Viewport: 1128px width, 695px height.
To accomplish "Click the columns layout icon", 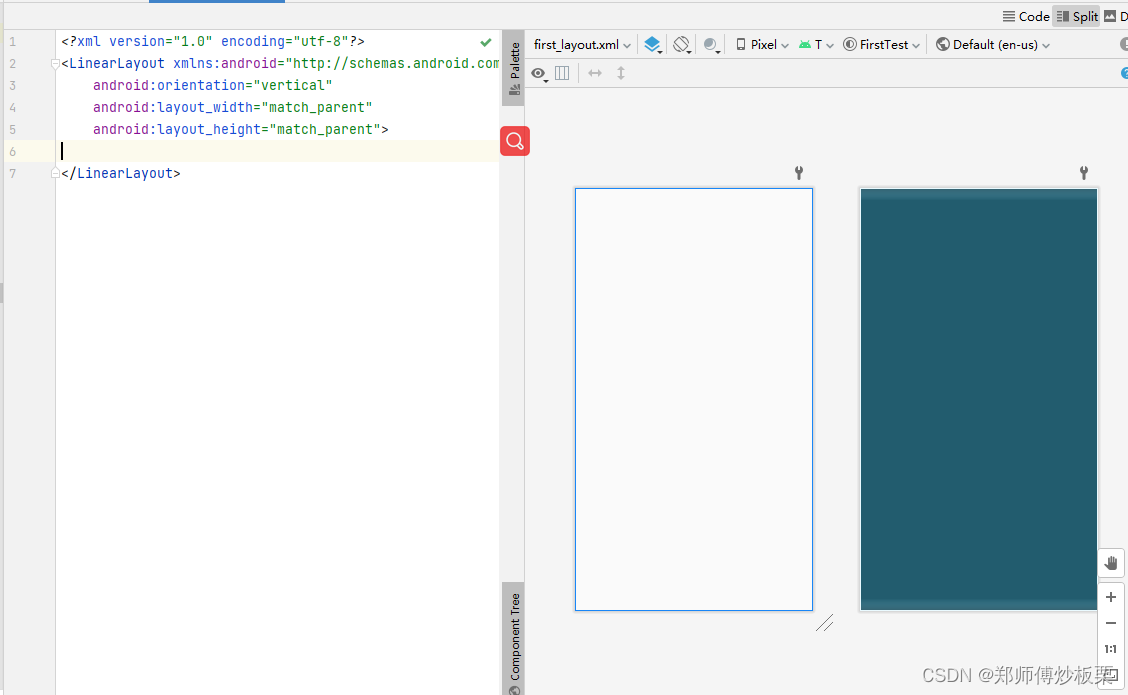I will 563,73.
